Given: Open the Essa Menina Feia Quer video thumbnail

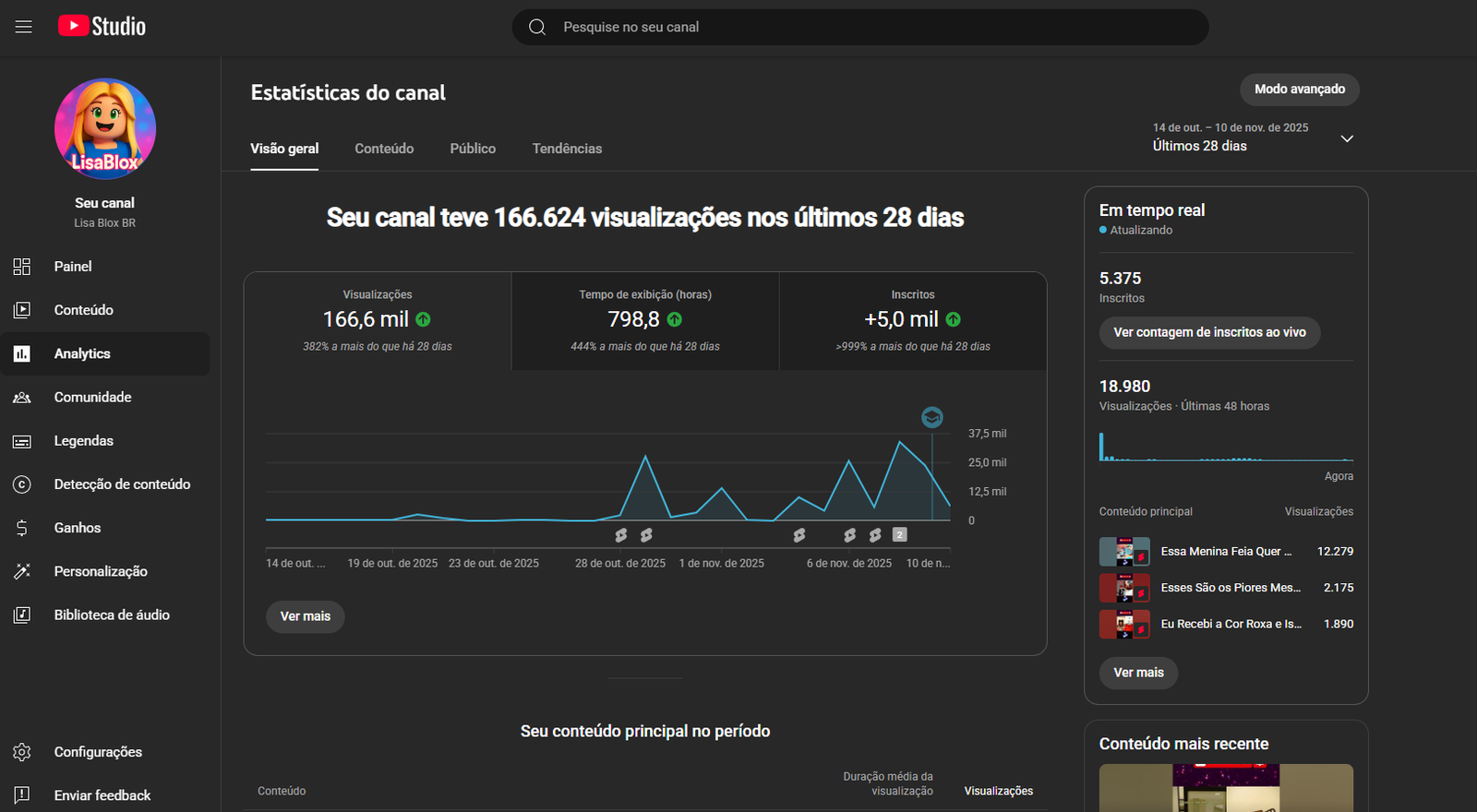Looking at the screenshot, I should (1124, 552).
